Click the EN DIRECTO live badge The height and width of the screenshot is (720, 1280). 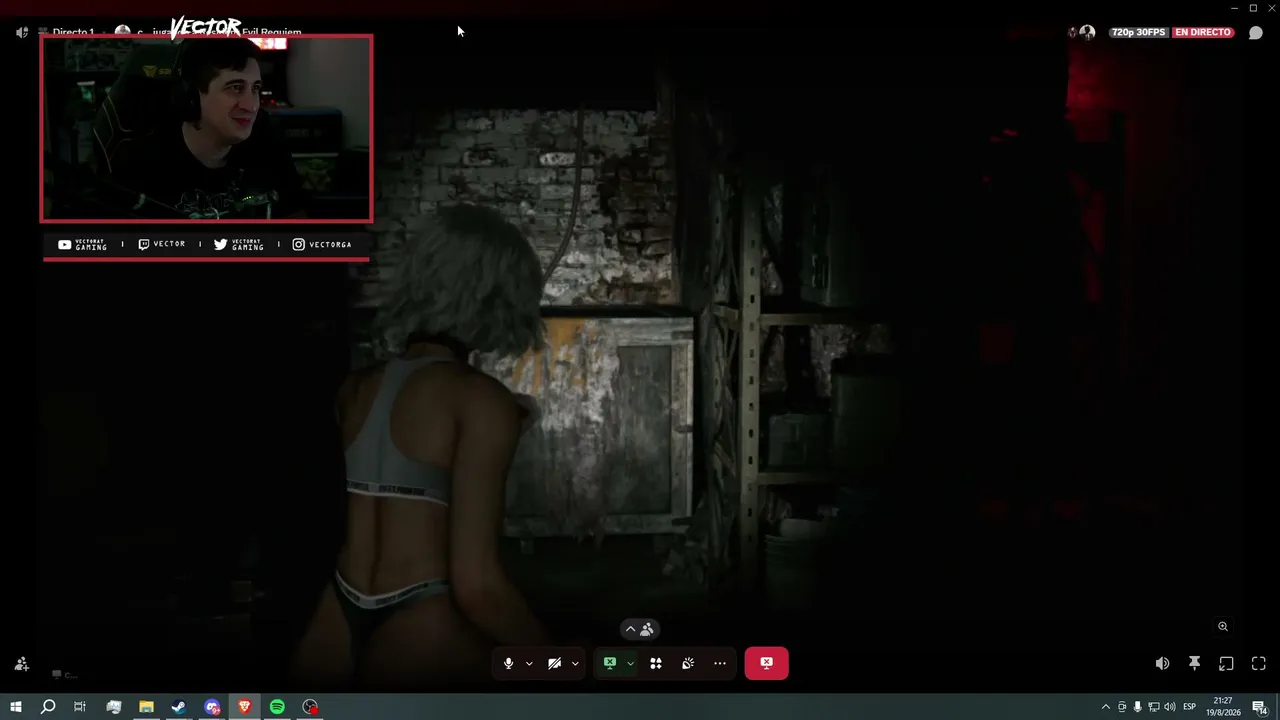1203,32
